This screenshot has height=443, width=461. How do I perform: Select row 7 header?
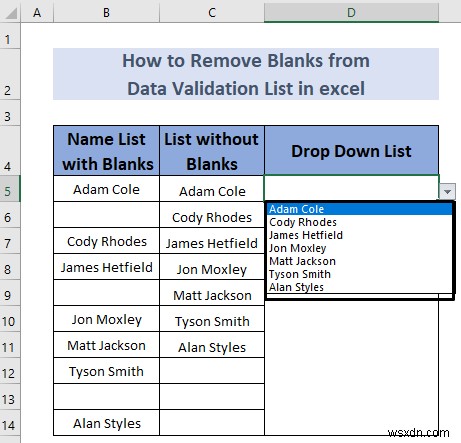10,241
